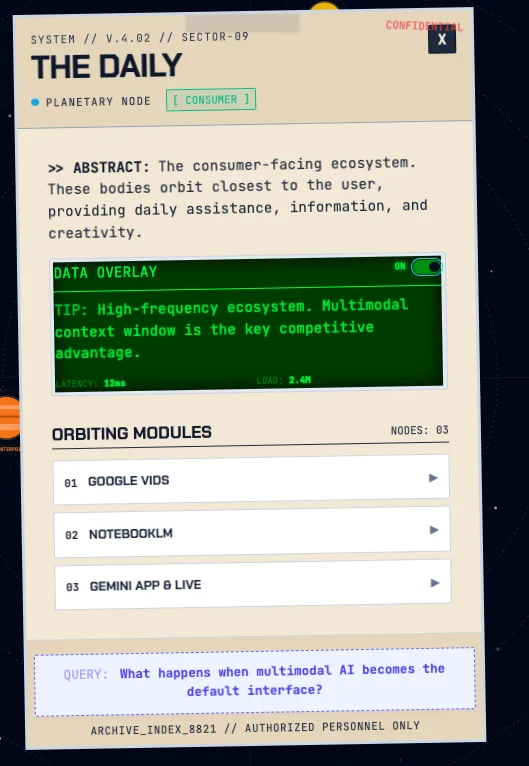Screen dimensions: 529x766
Task: Click the red CONFIDENTIAL stamp
Action: (x=424, y=26)
